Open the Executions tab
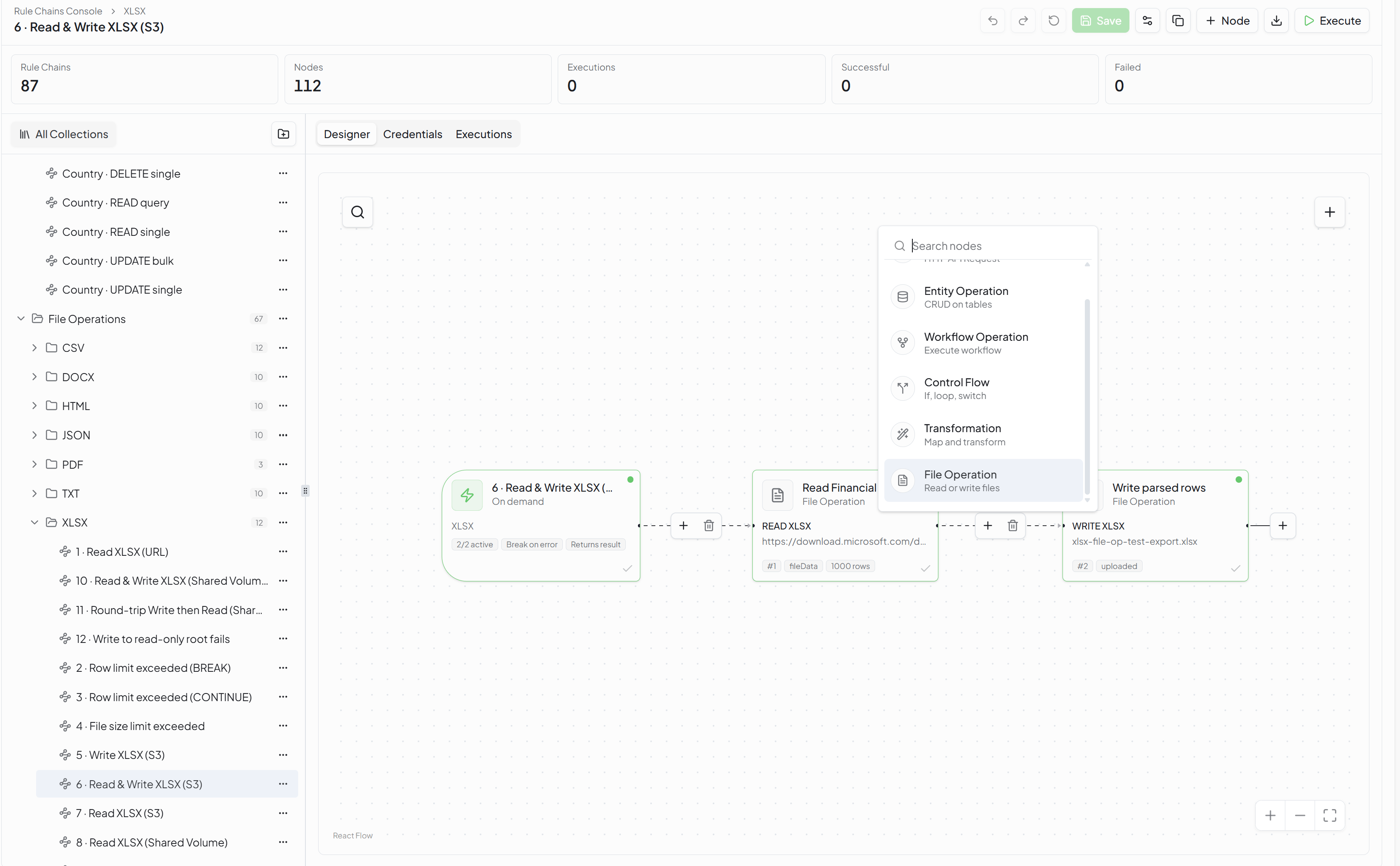The height and width of the screenshot is (866, 1400). pyautogui.click(x=484, y=134)
